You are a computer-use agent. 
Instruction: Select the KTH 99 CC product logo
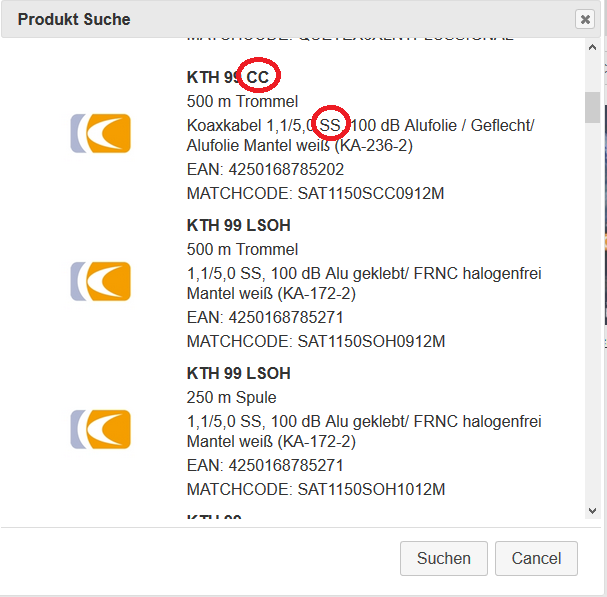click(101, 134)
